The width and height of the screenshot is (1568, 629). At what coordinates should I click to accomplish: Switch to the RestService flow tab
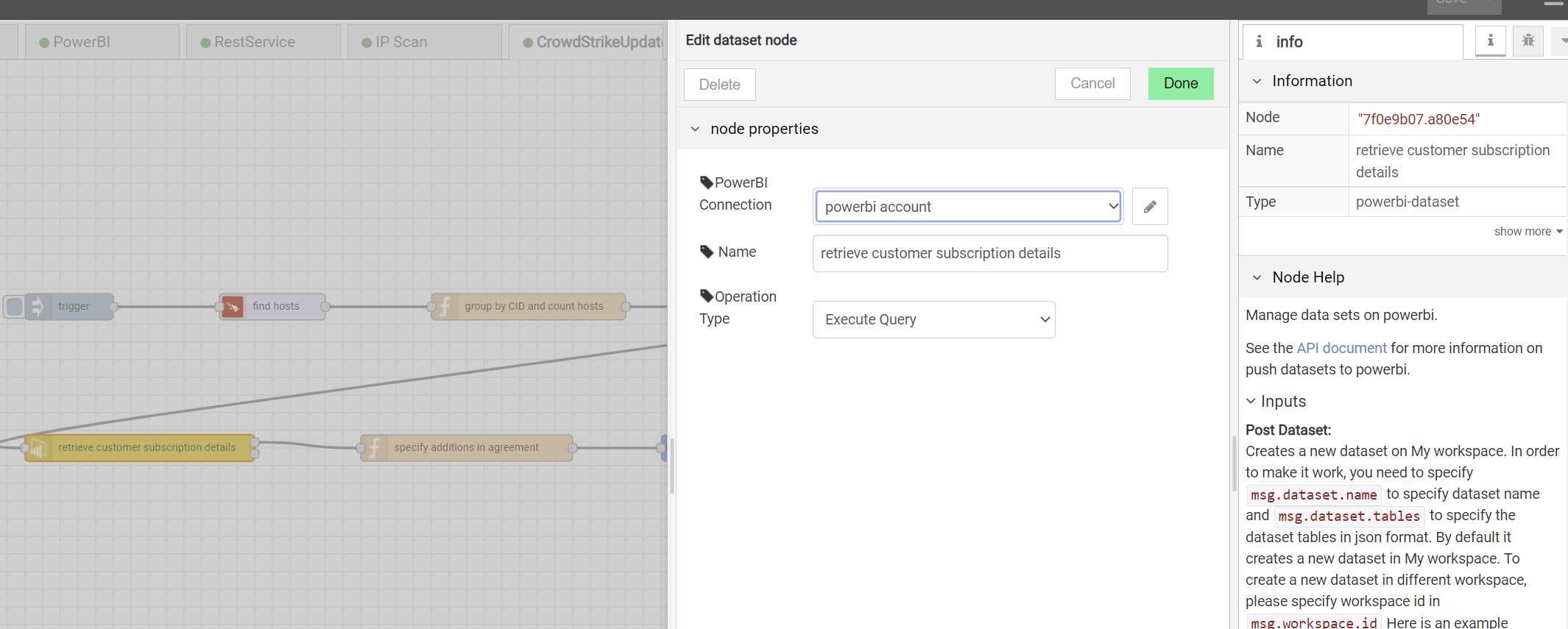tap(264, 42)
